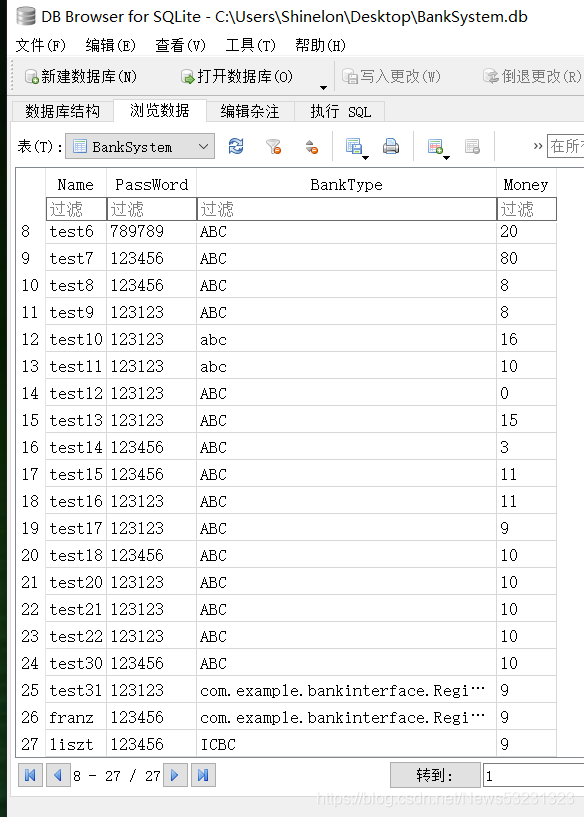Switch to the 执行 SQL tab
This screenshot has height=817, width=584.
click(x=340, y=112)
